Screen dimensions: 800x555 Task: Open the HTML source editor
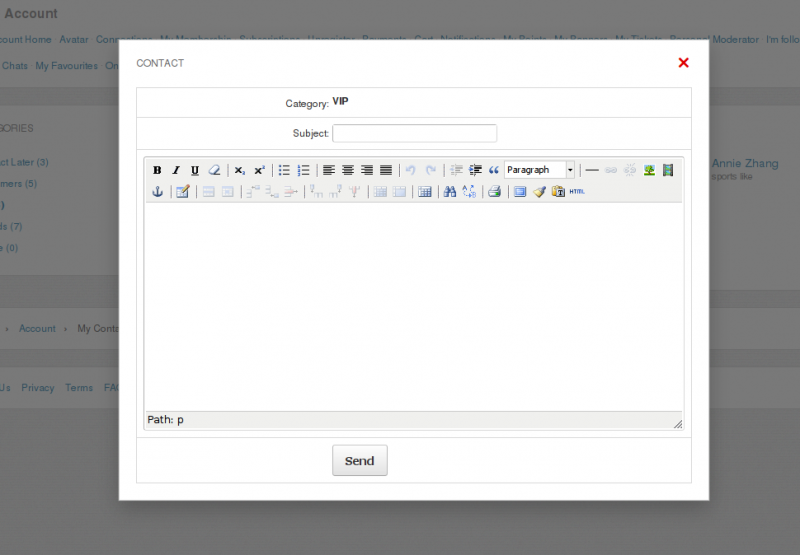point(577,192)
